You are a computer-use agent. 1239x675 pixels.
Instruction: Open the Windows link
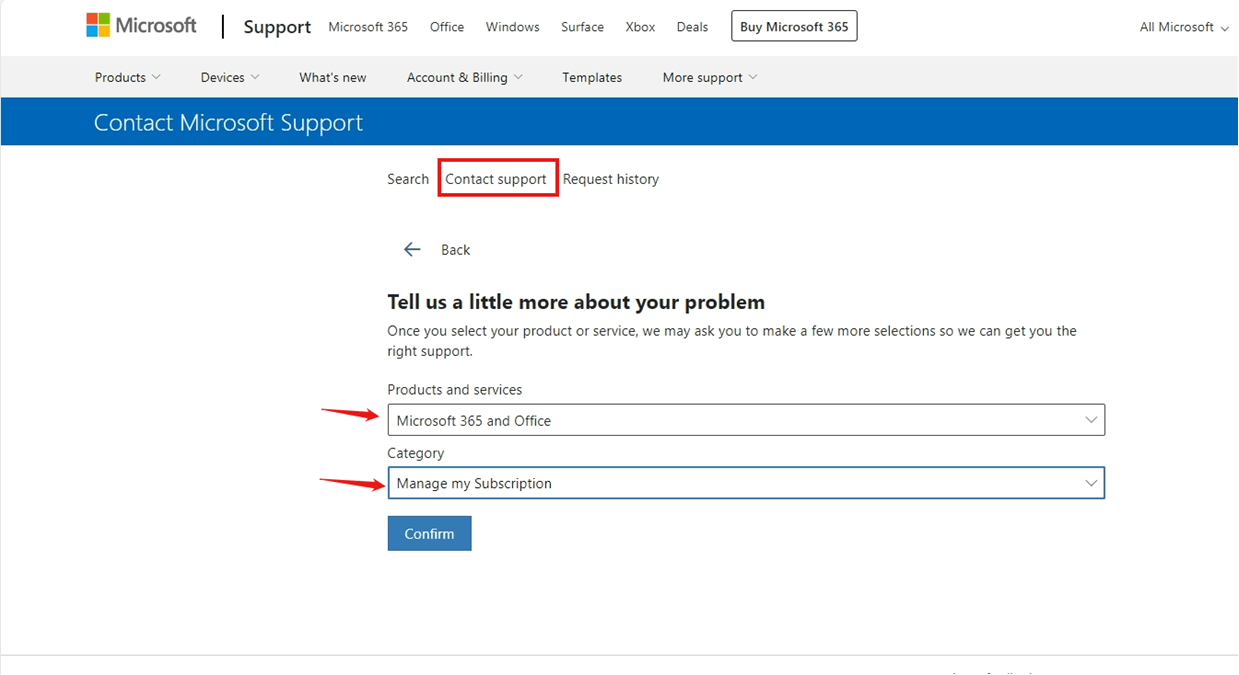coord(512,27)
